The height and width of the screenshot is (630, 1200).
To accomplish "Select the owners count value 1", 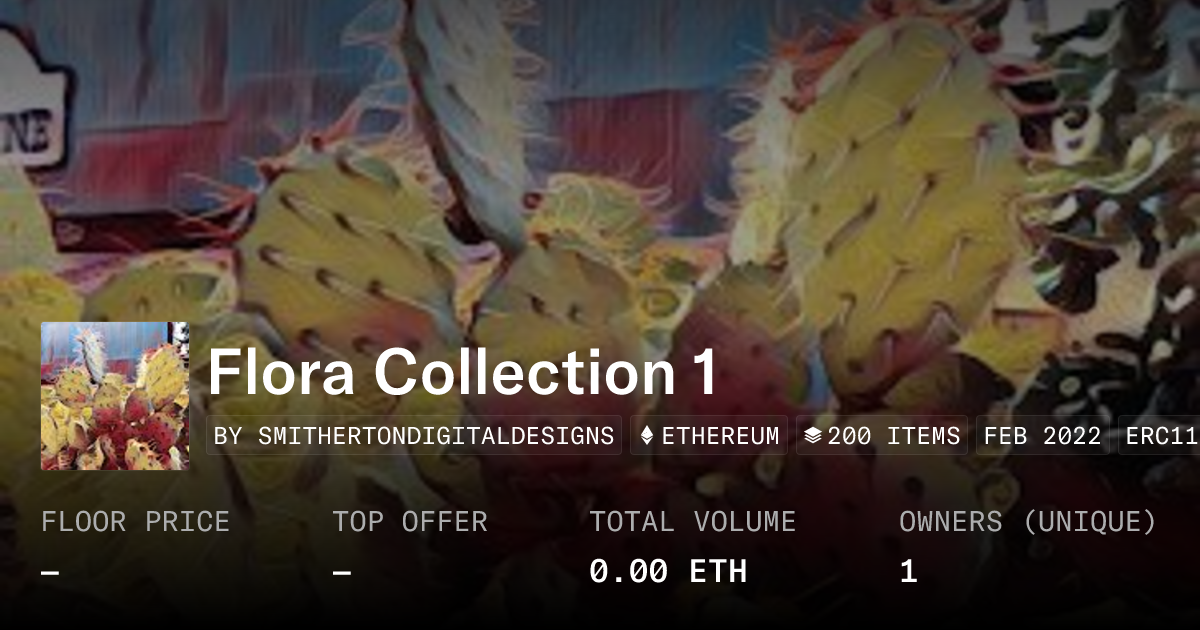I will pyautogui.click(x=908, y=571).
